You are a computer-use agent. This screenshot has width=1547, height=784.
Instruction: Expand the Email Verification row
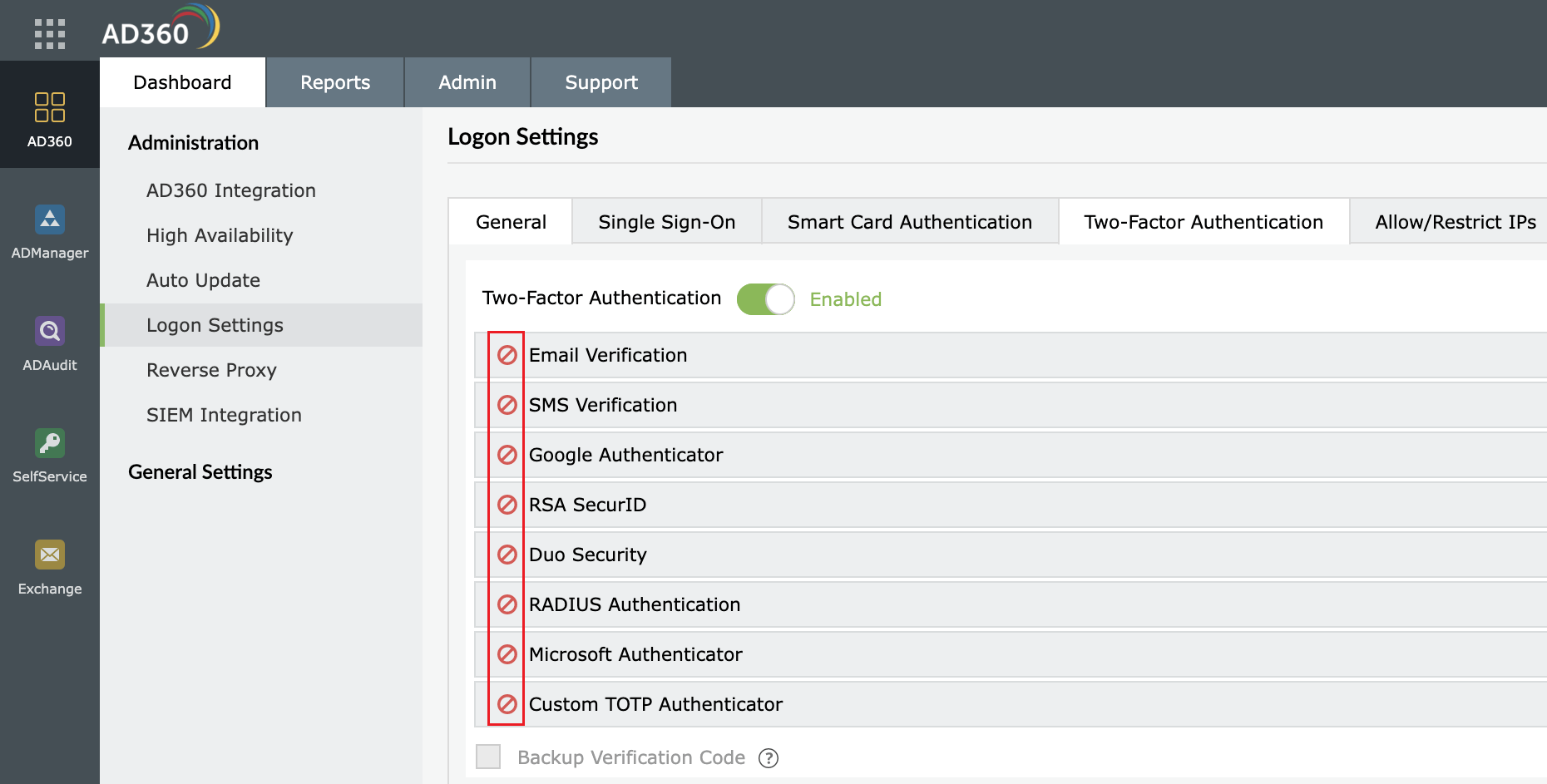(608, 355)
